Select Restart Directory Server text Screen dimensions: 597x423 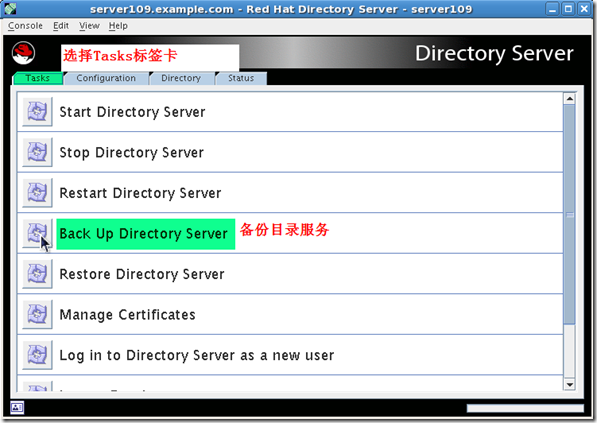140,193
